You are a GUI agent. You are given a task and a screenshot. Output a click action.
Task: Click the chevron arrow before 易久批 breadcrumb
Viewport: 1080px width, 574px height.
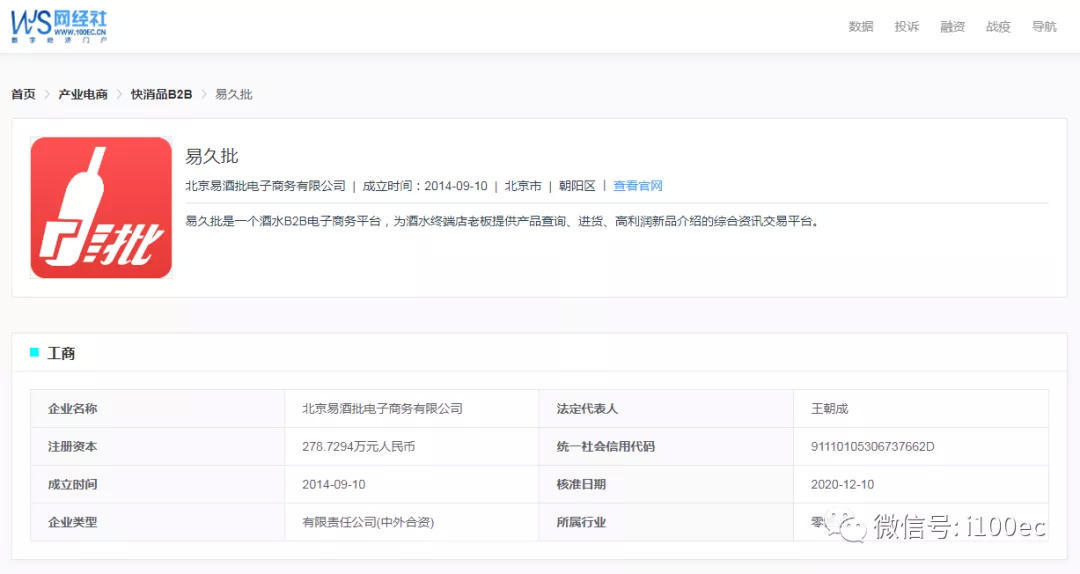click(x=204, y=94)
